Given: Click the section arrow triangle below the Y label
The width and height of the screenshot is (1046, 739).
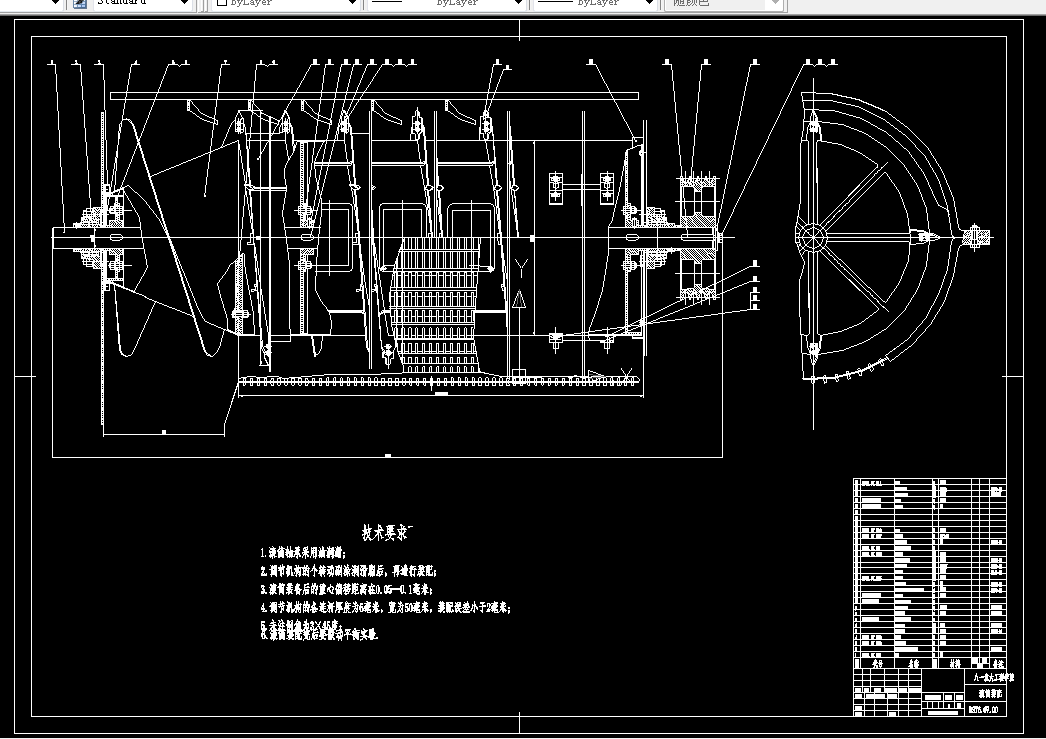Looking at the screenshot, I should click(x=519, y=299).
